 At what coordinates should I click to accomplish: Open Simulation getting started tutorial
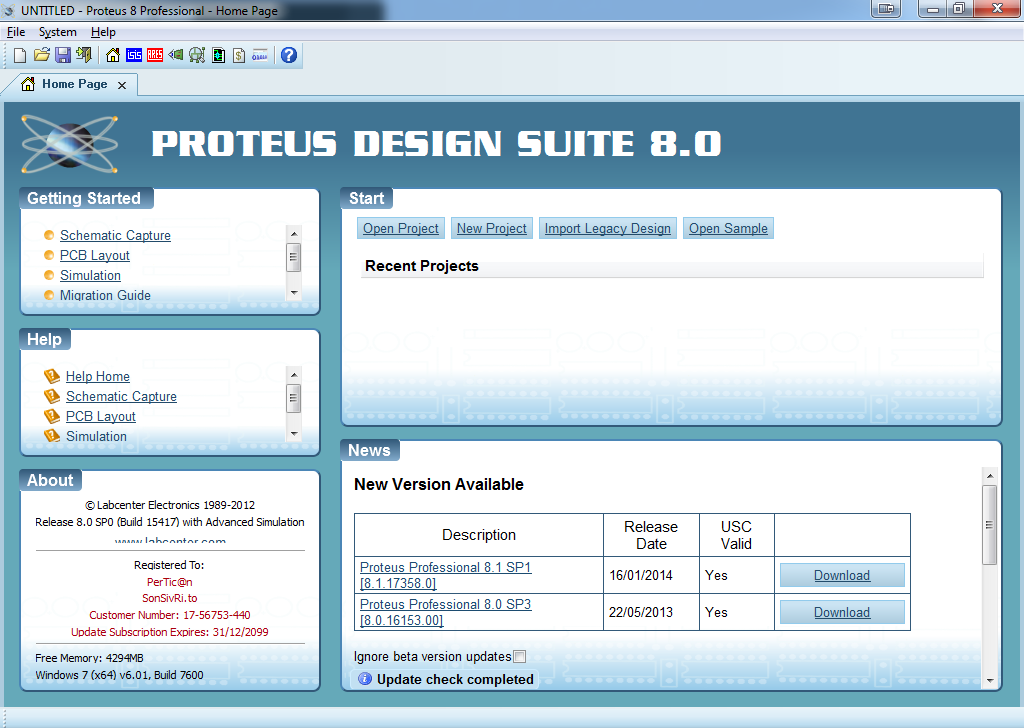90,276
